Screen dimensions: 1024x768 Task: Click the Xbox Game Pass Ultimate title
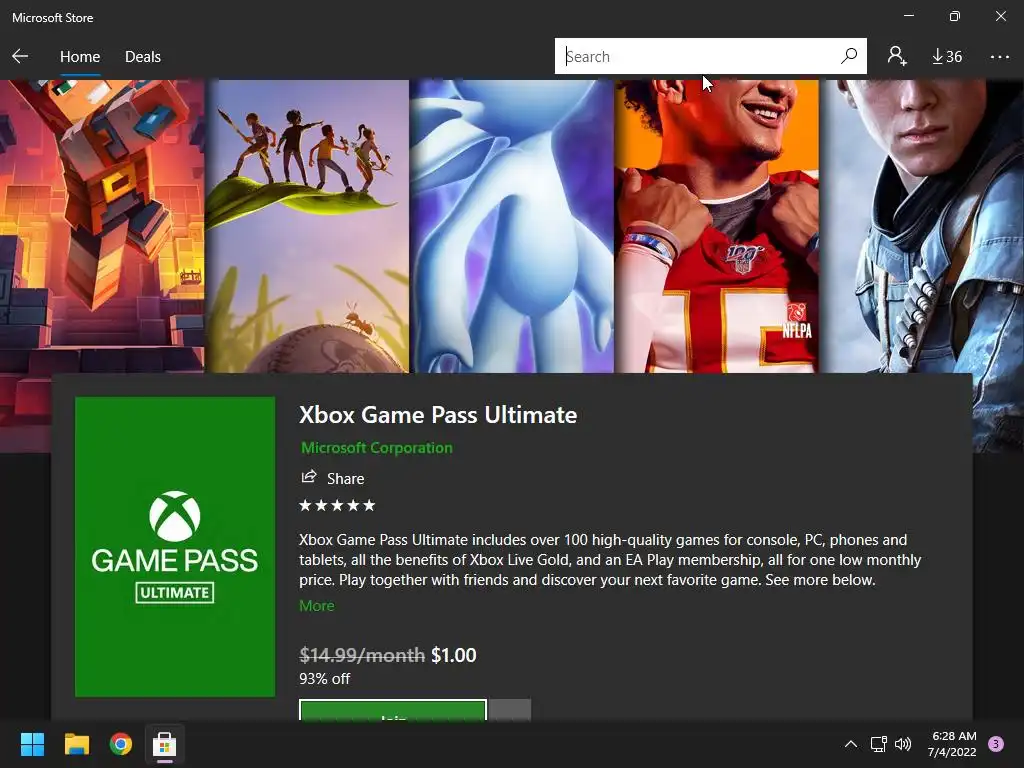[438, 415]
